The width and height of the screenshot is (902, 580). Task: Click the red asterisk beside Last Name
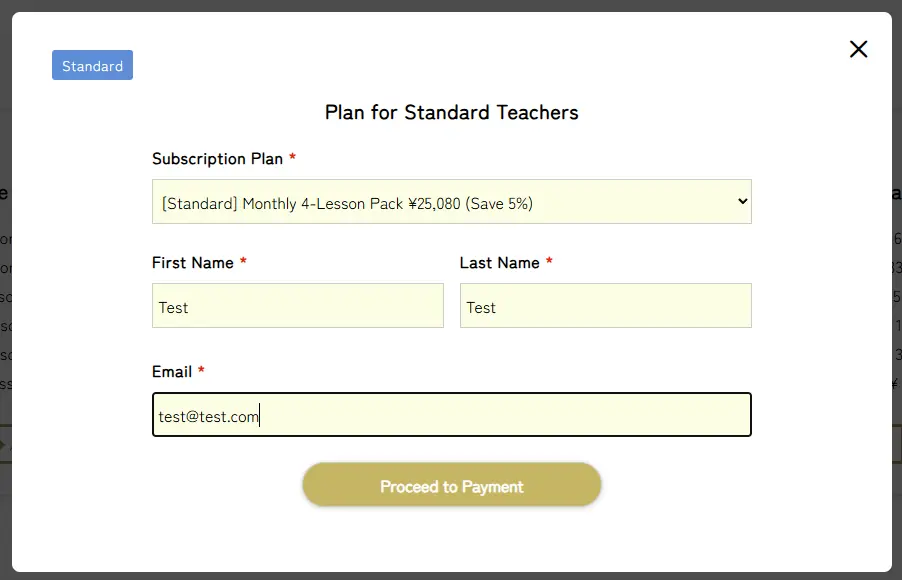[549, 261]
